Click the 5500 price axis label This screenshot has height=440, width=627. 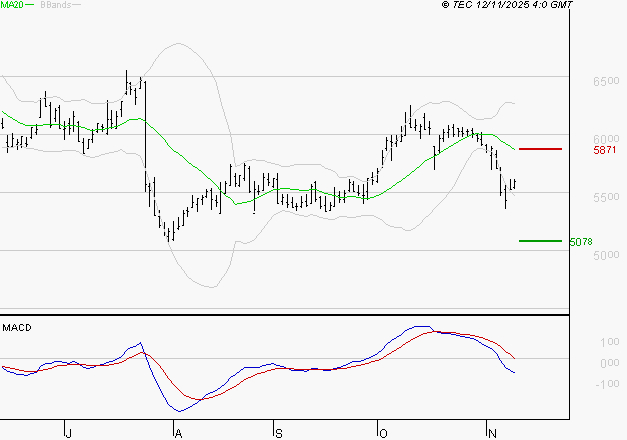tap(606, 197)
